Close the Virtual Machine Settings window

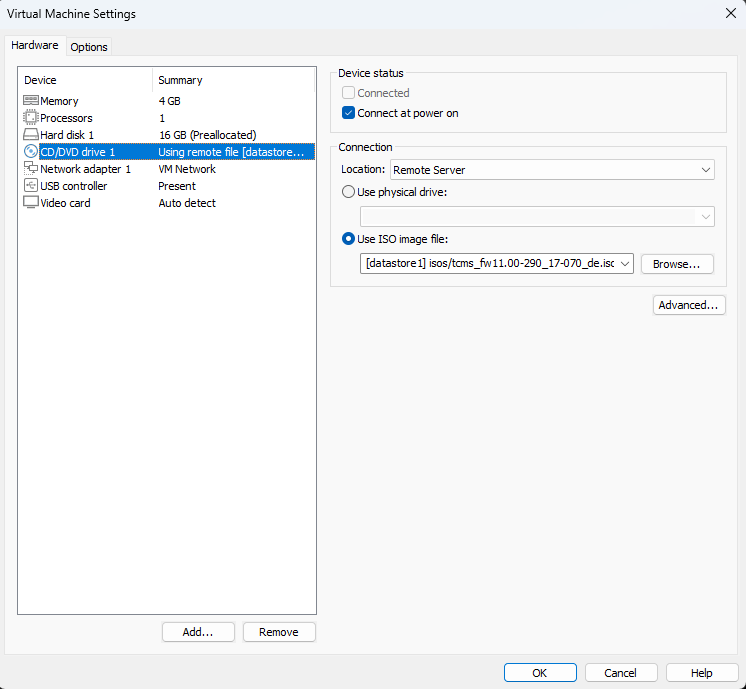click(729, 13)
